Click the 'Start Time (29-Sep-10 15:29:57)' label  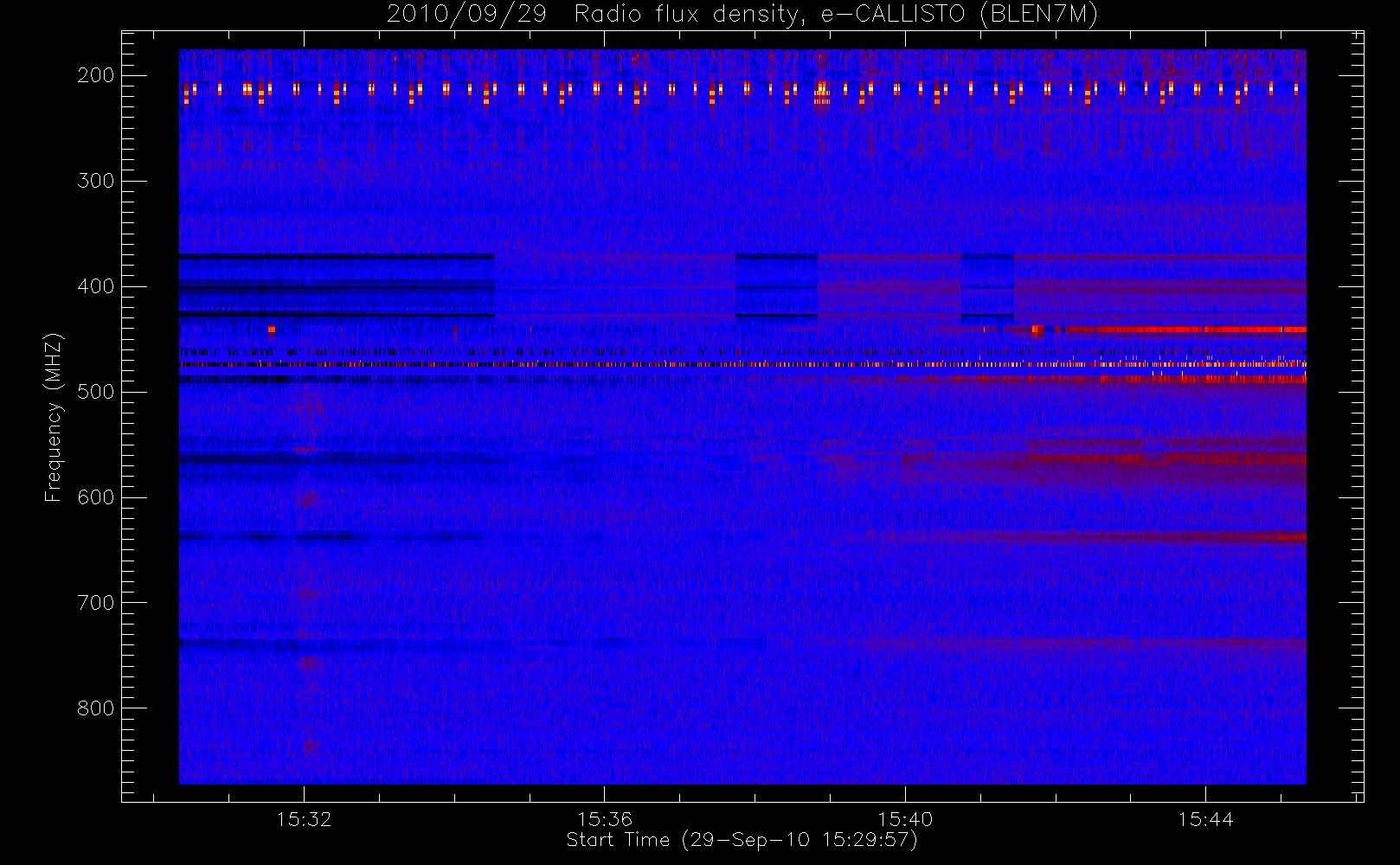tap(742, 840)
